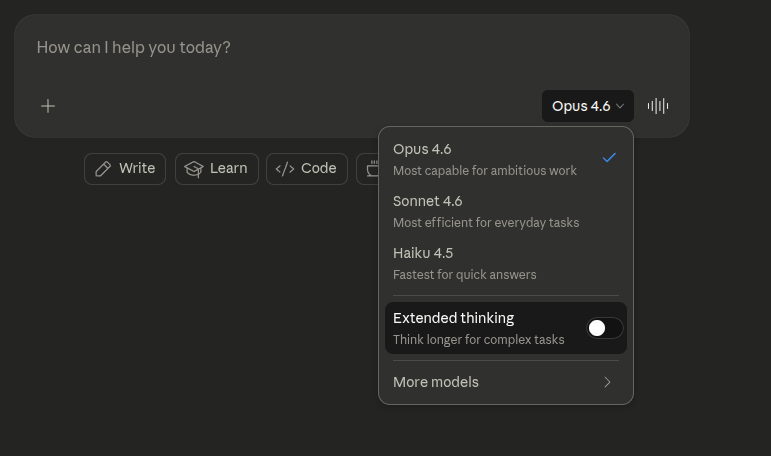Start voice mode via waveform icon
This screenshot has width=771, height=456.
[x=657, y=106]
